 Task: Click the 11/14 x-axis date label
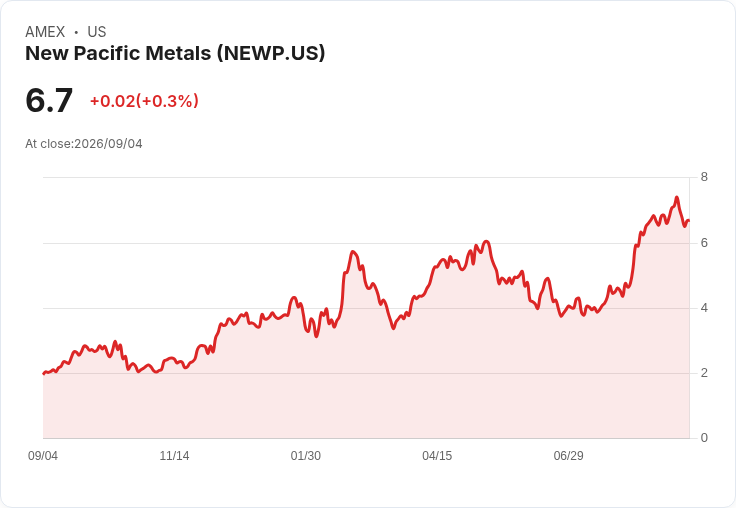tap(174, 455)
